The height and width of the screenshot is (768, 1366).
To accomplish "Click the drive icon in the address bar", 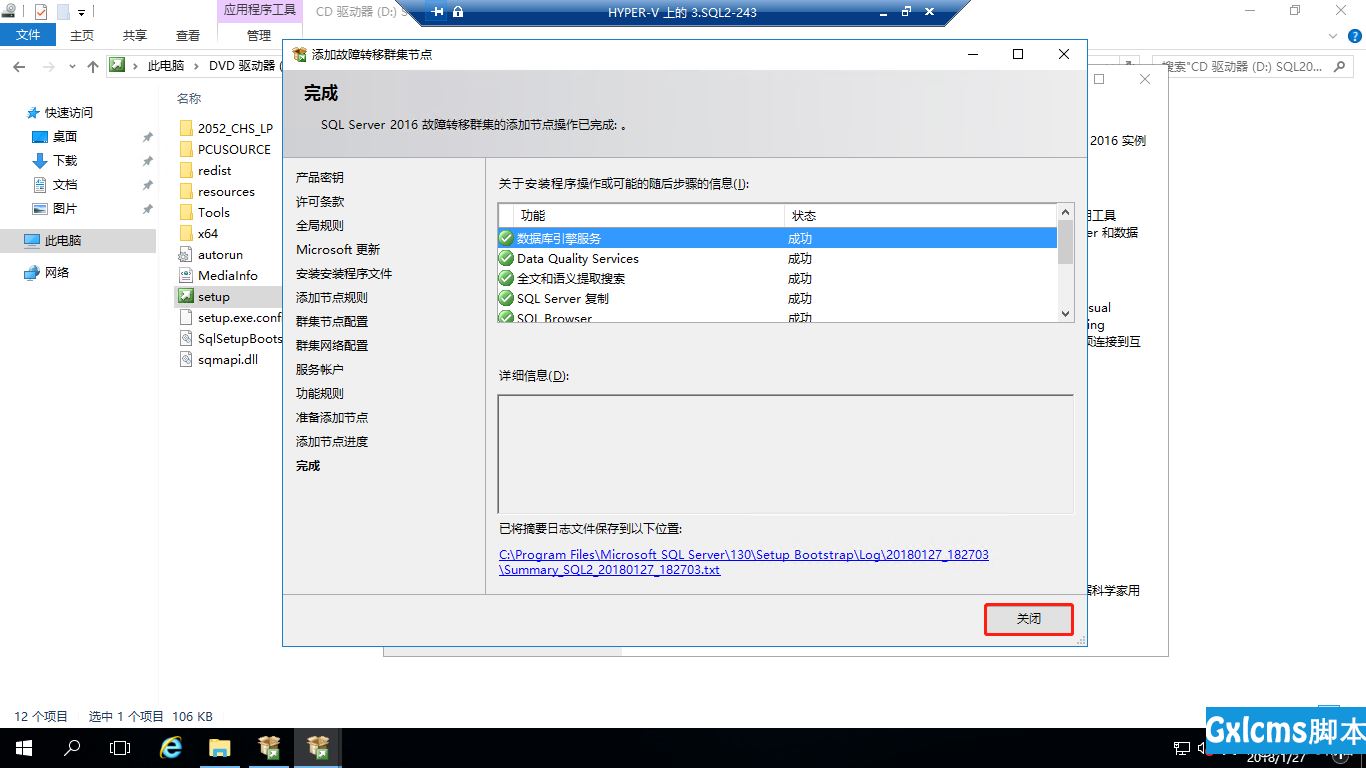I will [118, 65].
